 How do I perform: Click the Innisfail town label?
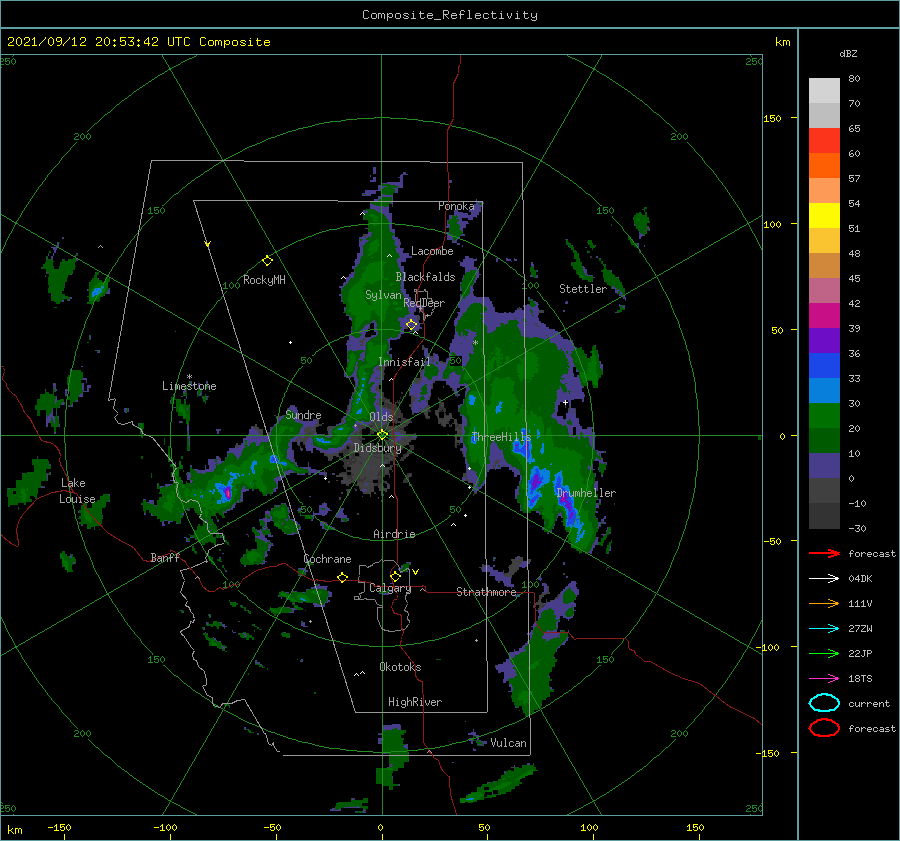pyautogui.click(x=404, y=362)
